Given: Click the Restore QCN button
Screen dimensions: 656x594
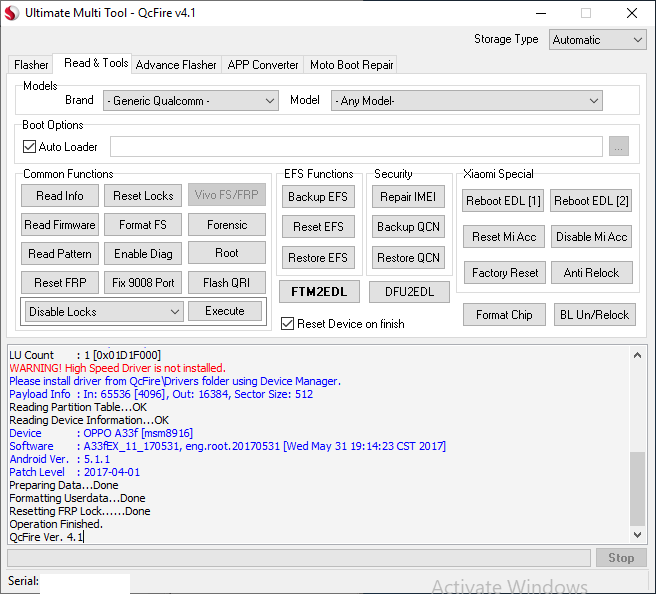Looking at the screenshot, I should (x=408, y=258).
